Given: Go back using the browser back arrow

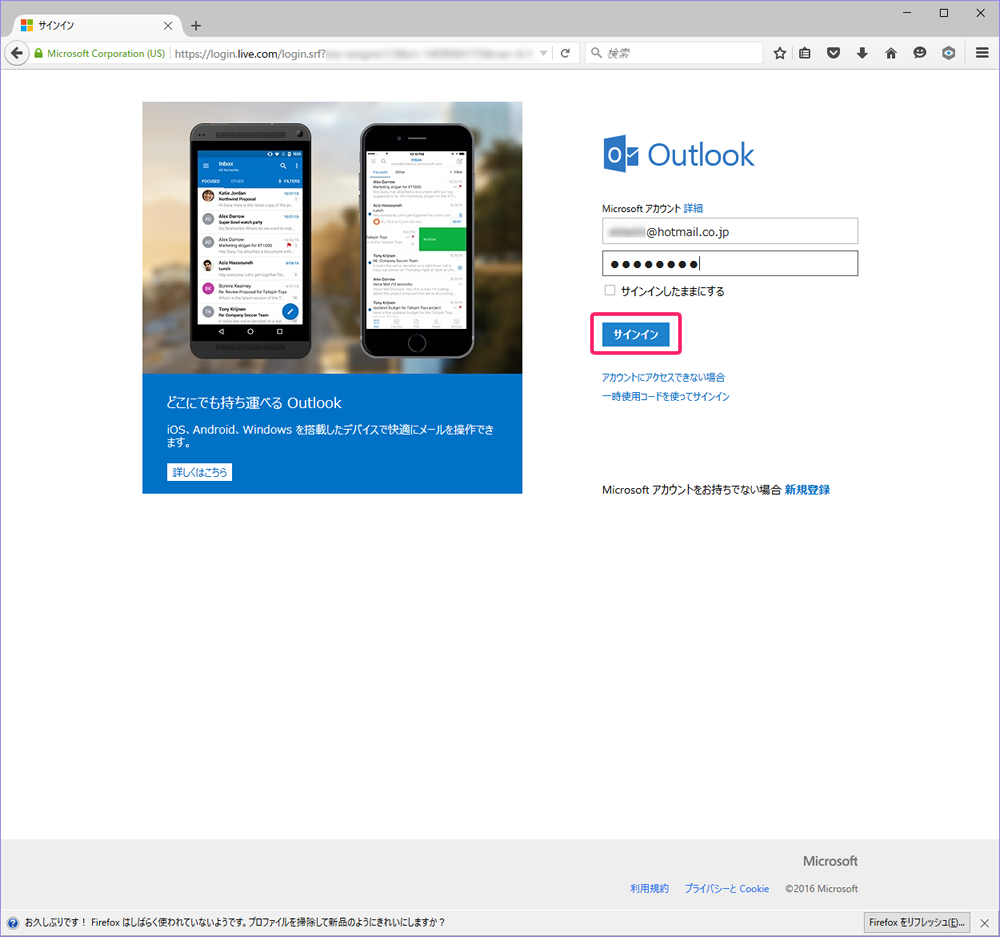Looking at the screenshot, I should pyautogui.click(x=17, y=53).
